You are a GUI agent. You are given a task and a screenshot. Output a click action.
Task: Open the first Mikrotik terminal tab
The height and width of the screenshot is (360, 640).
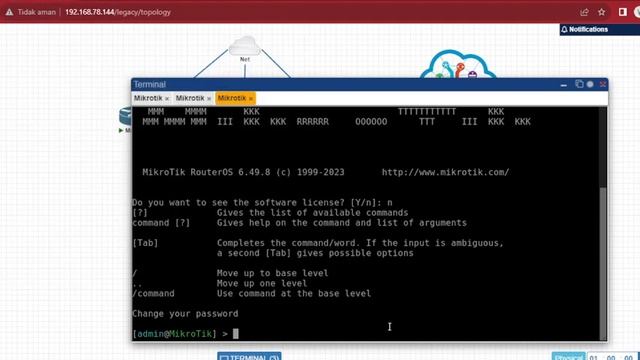(148, 98)
